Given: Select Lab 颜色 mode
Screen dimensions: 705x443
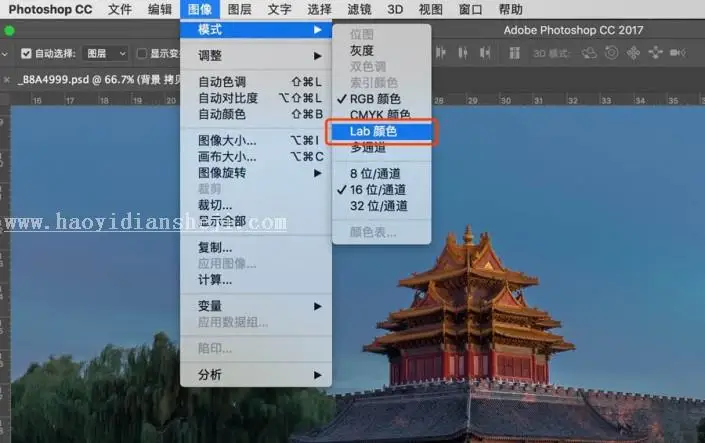Looking at the screenshot, I should coord(381,131).
